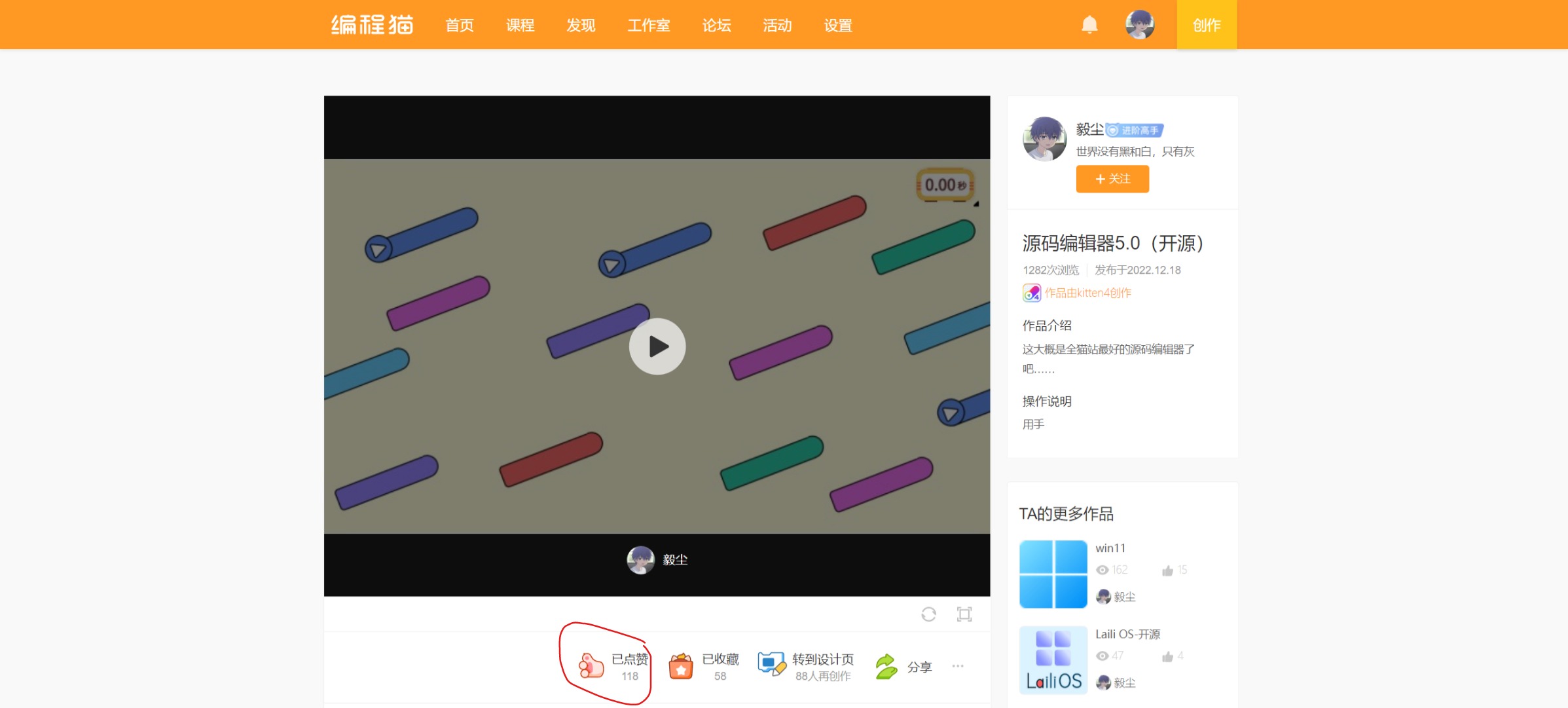Toggle the 已点赞 like button
This screenshot has height=708, width=1568.
pyautogui.click(x=613, y=666)
